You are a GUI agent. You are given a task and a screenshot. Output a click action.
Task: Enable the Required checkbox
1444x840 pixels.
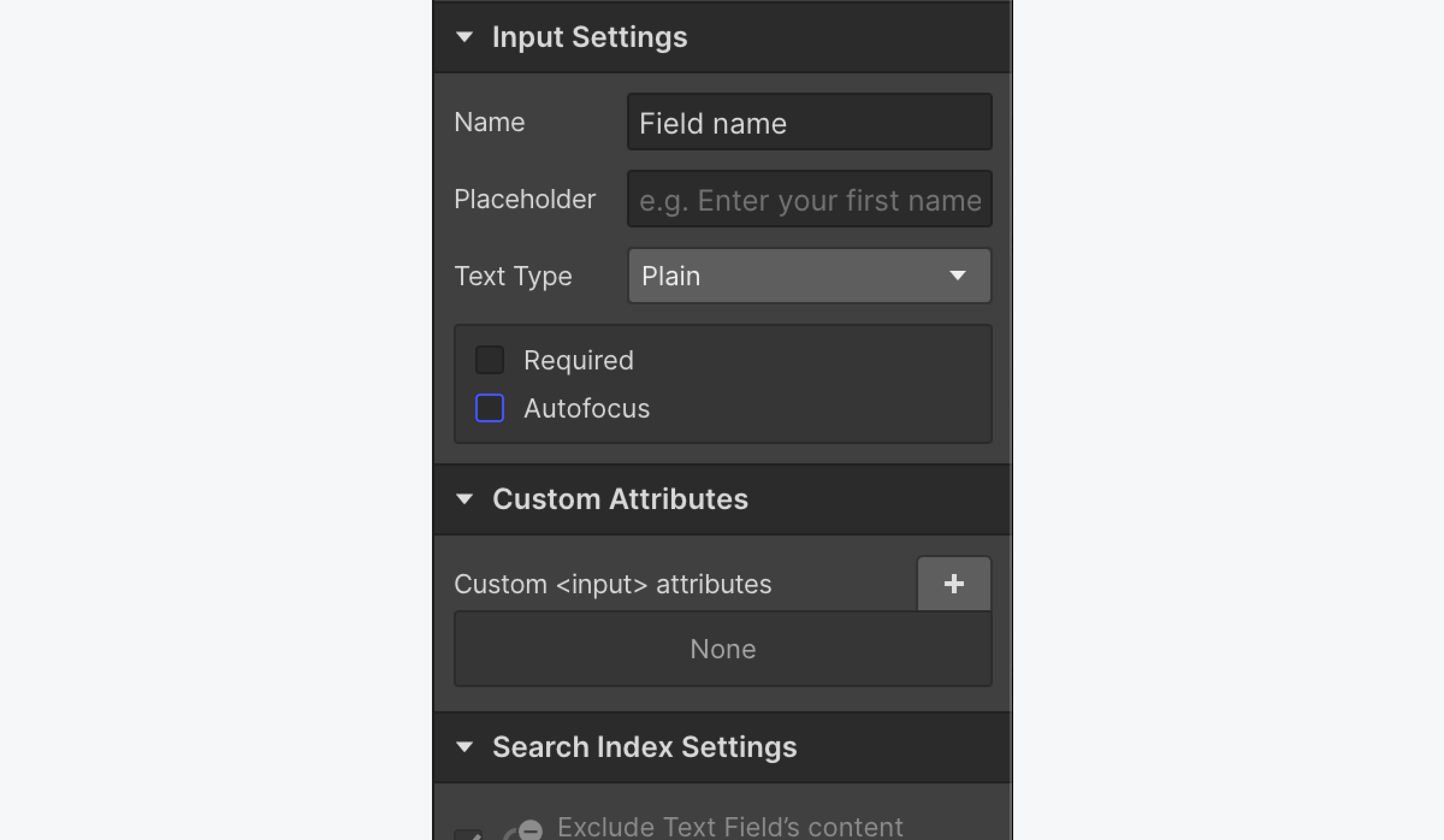(x=490, y=360)
